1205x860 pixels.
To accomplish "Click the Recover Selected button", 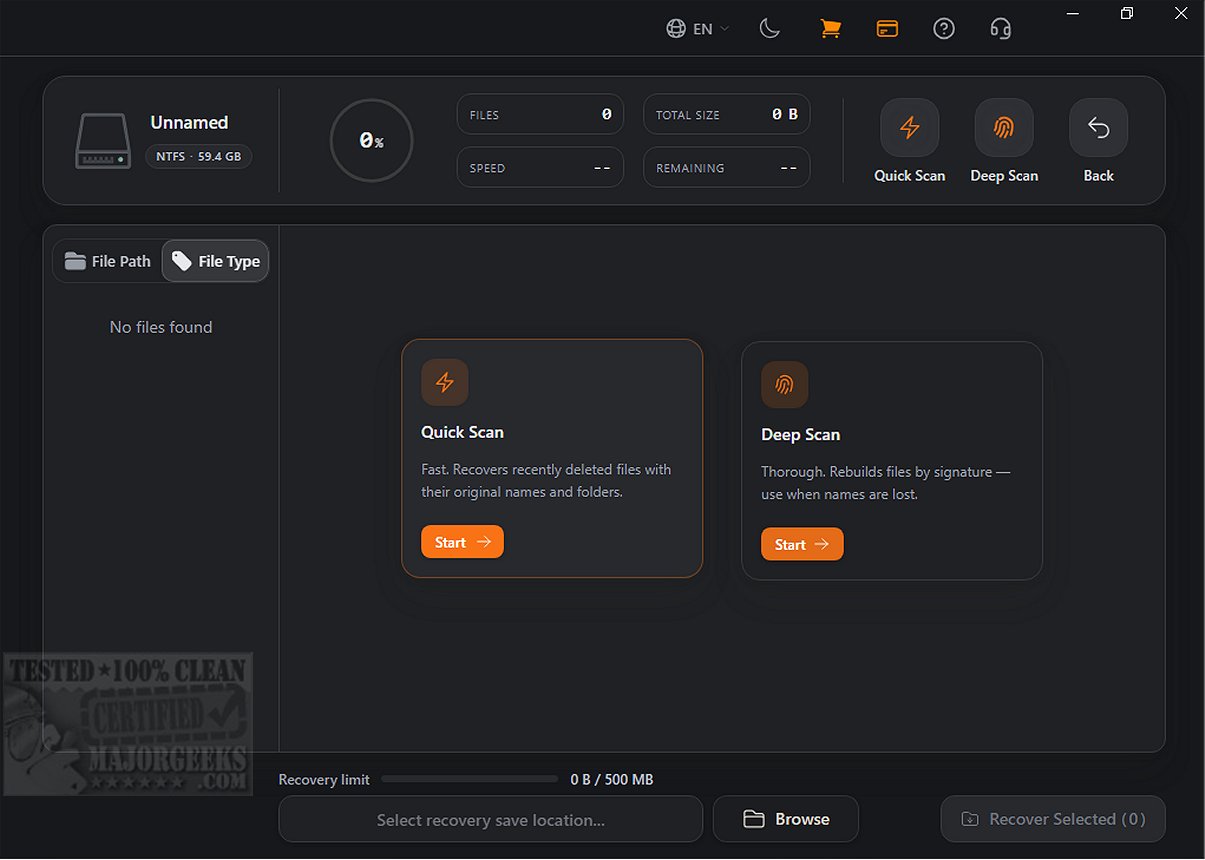I will (x=1053, y=819).
